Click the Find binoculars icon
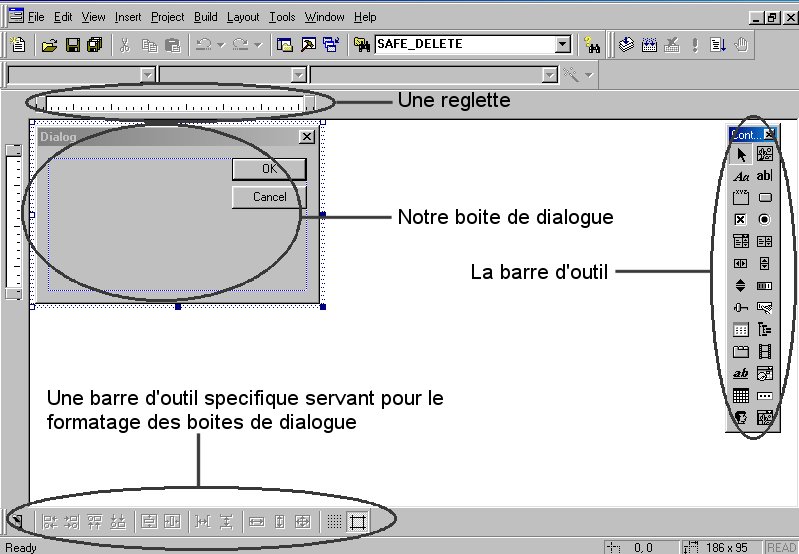Screen dimensions: 799x554 (x=592, y=45)
